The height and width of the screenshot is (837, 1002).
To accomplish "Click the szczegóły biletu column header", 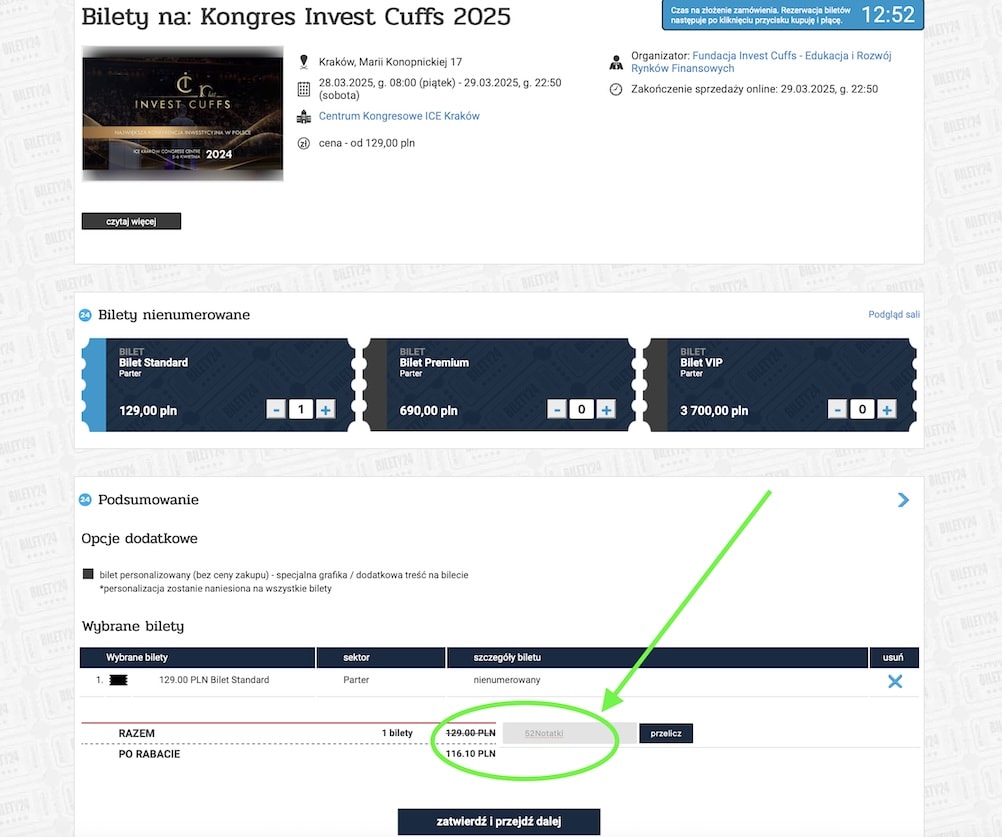I will click(658, 657).
